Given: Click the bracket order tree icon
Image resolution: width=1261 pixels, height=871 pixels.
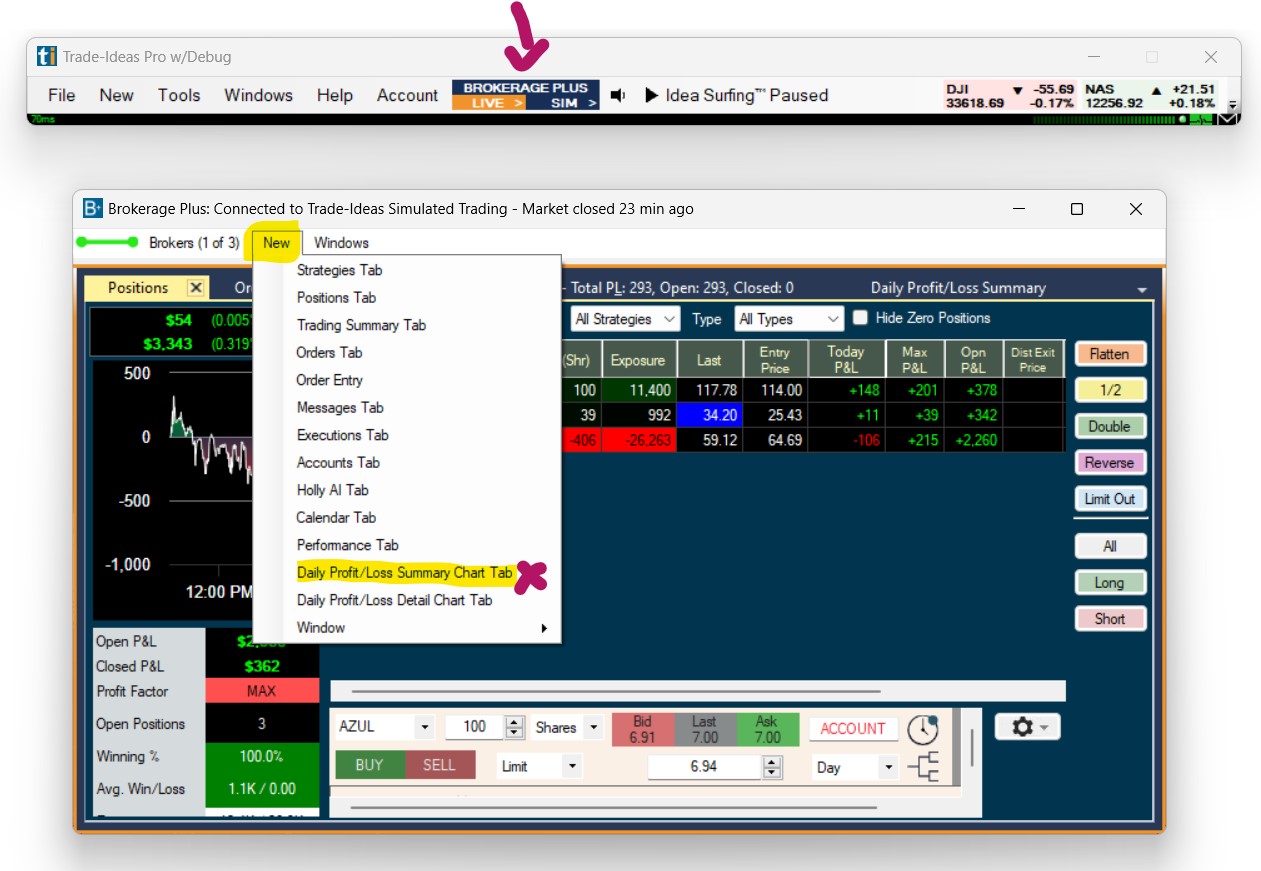Looking at the screenshot, I should coord(922,767).
